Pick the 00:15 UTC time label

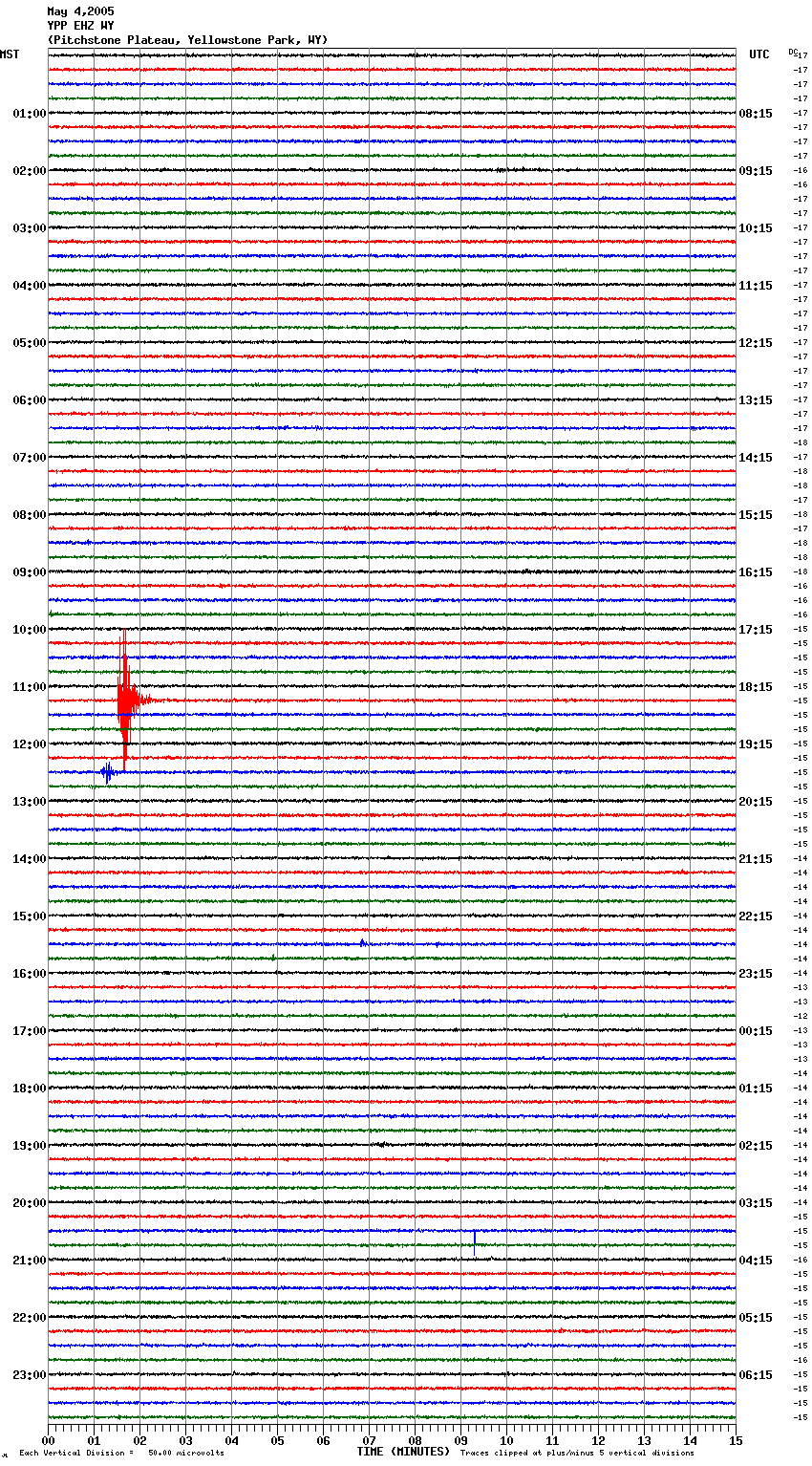[x=756, y=1031]
